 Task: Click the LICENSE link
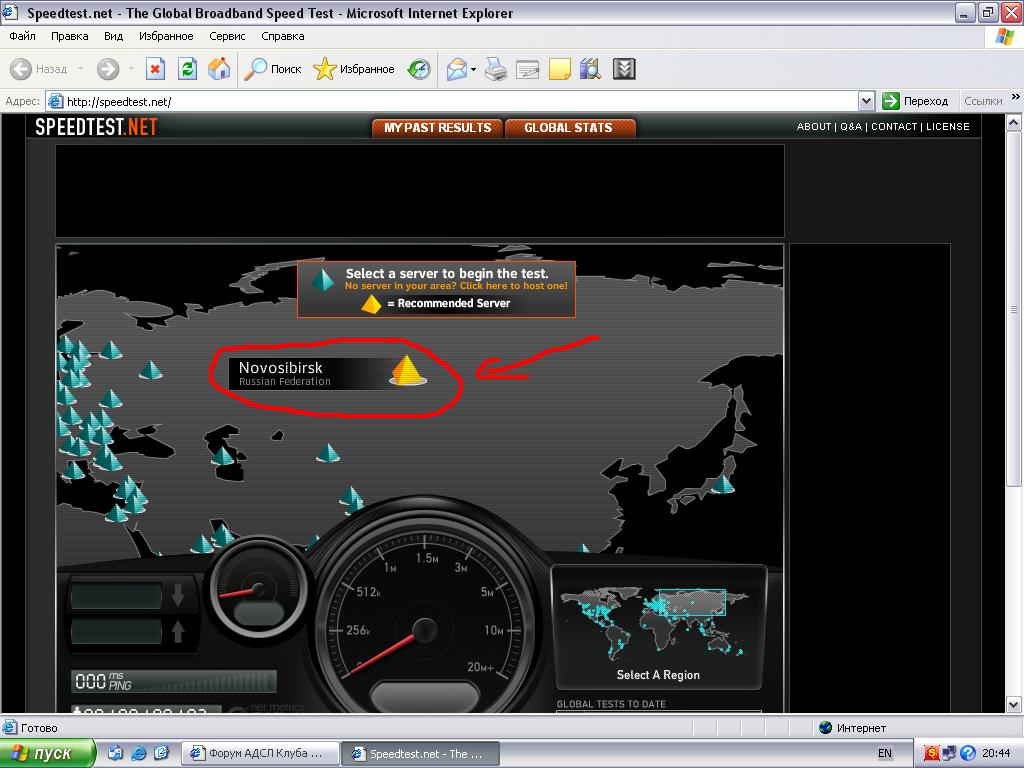click(x=948, y=127)
